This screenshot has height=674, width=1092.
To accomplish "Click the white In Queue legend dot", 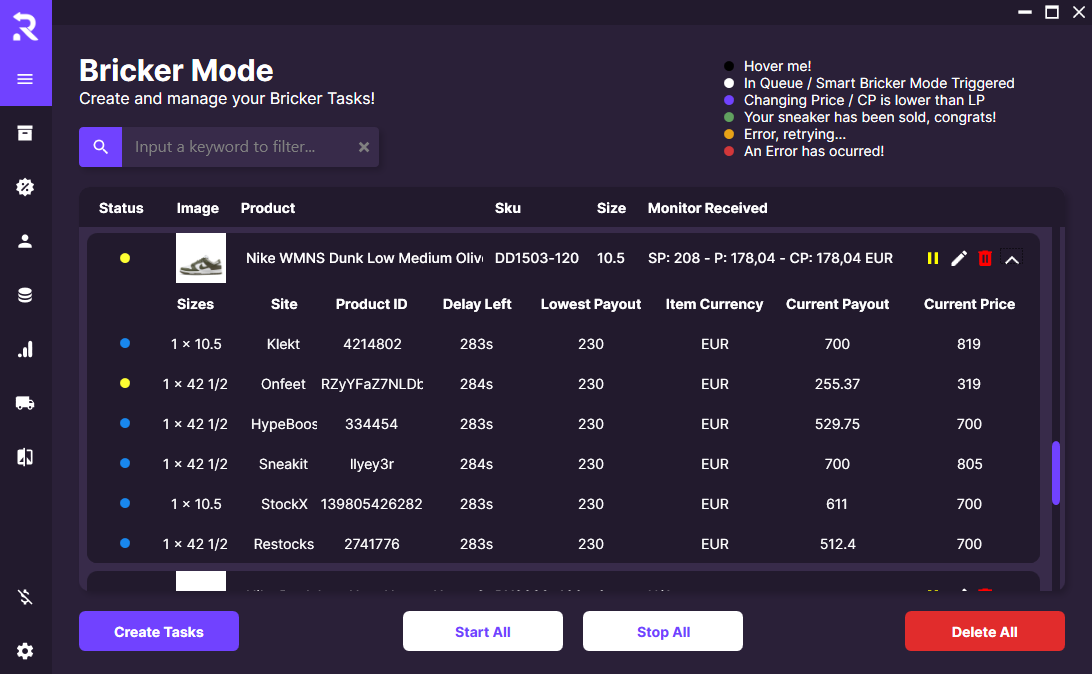I will pyautogui.click(x=729, y=83).
